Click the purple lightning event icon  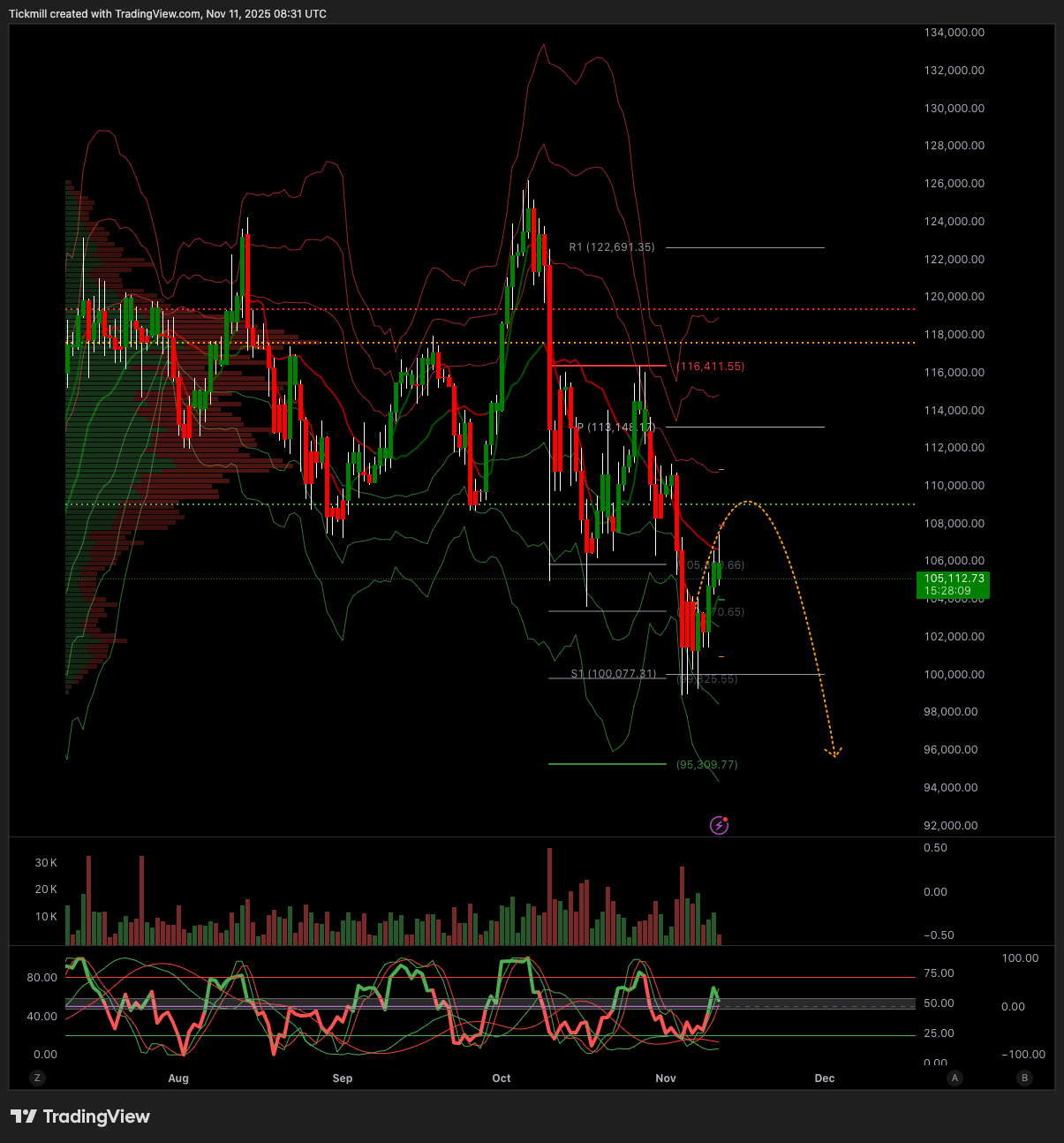point(720,826)
